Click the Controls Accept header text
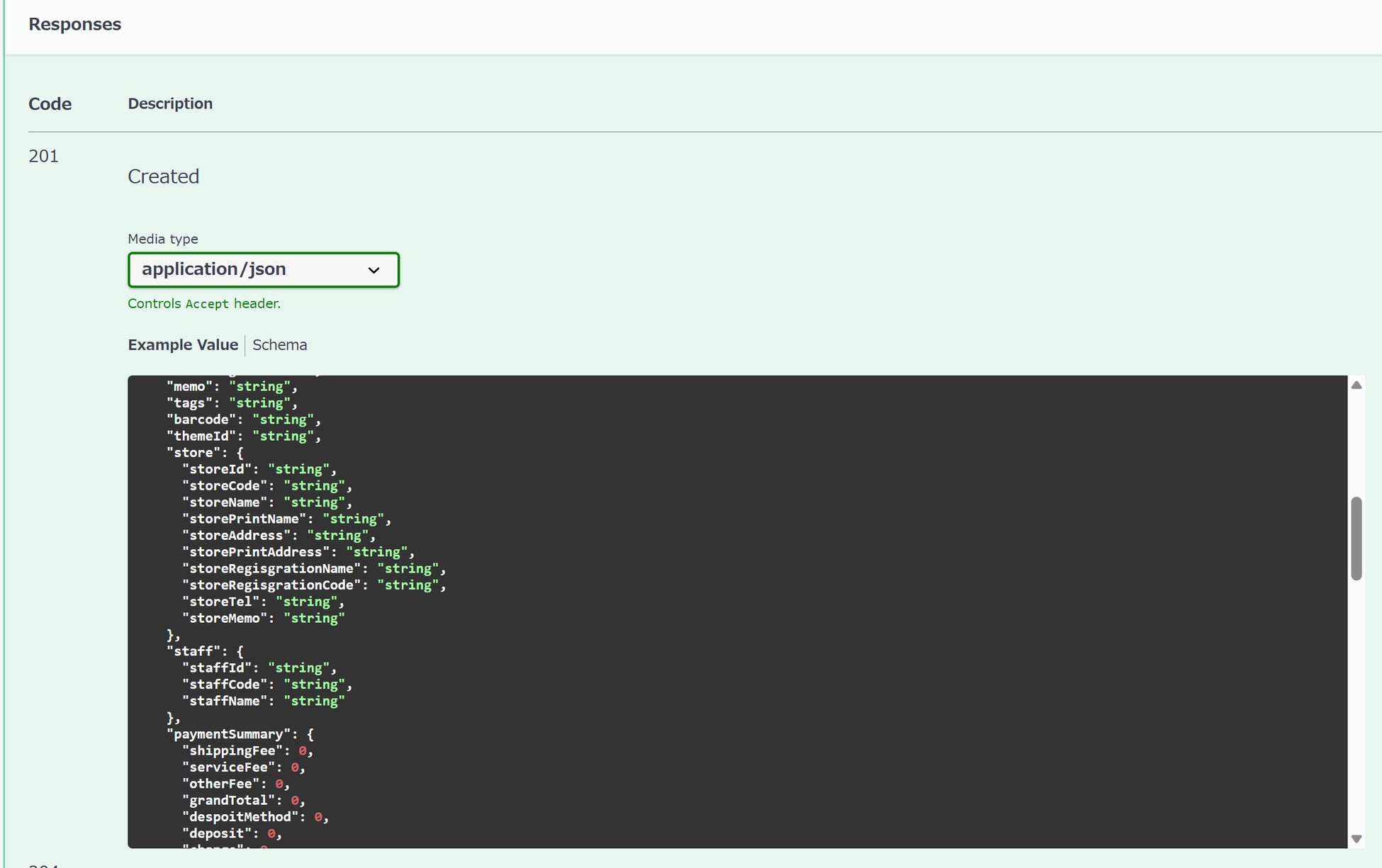The height and width of the screenshot is (868, 1382). (x=204, y=303)
